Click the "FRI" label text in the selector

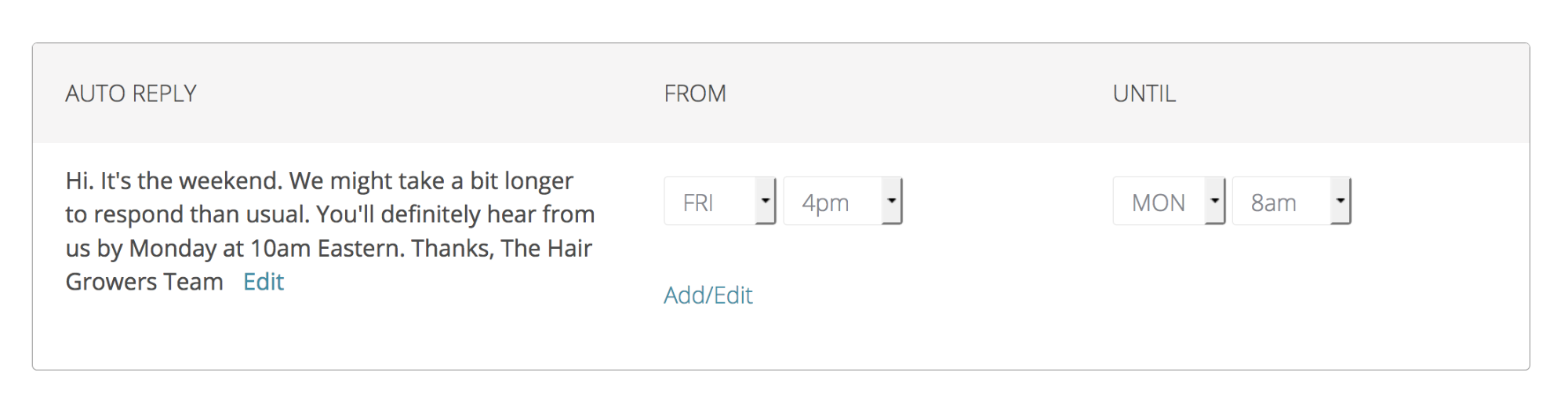(698, 203)
